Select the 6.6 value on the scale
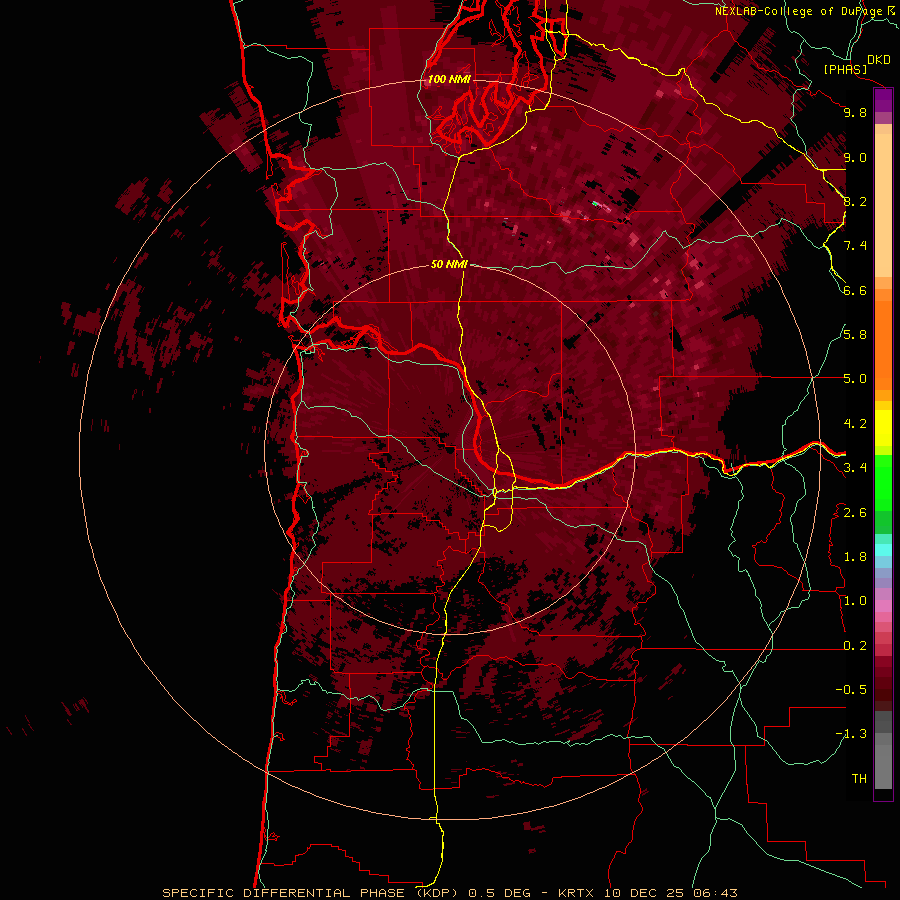 point(855,290)
